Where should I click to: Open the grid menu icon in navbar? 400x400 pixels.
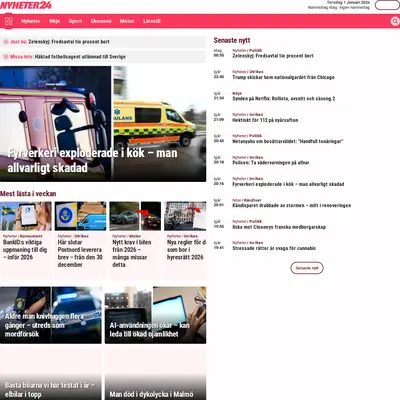(x=9, y=21)
